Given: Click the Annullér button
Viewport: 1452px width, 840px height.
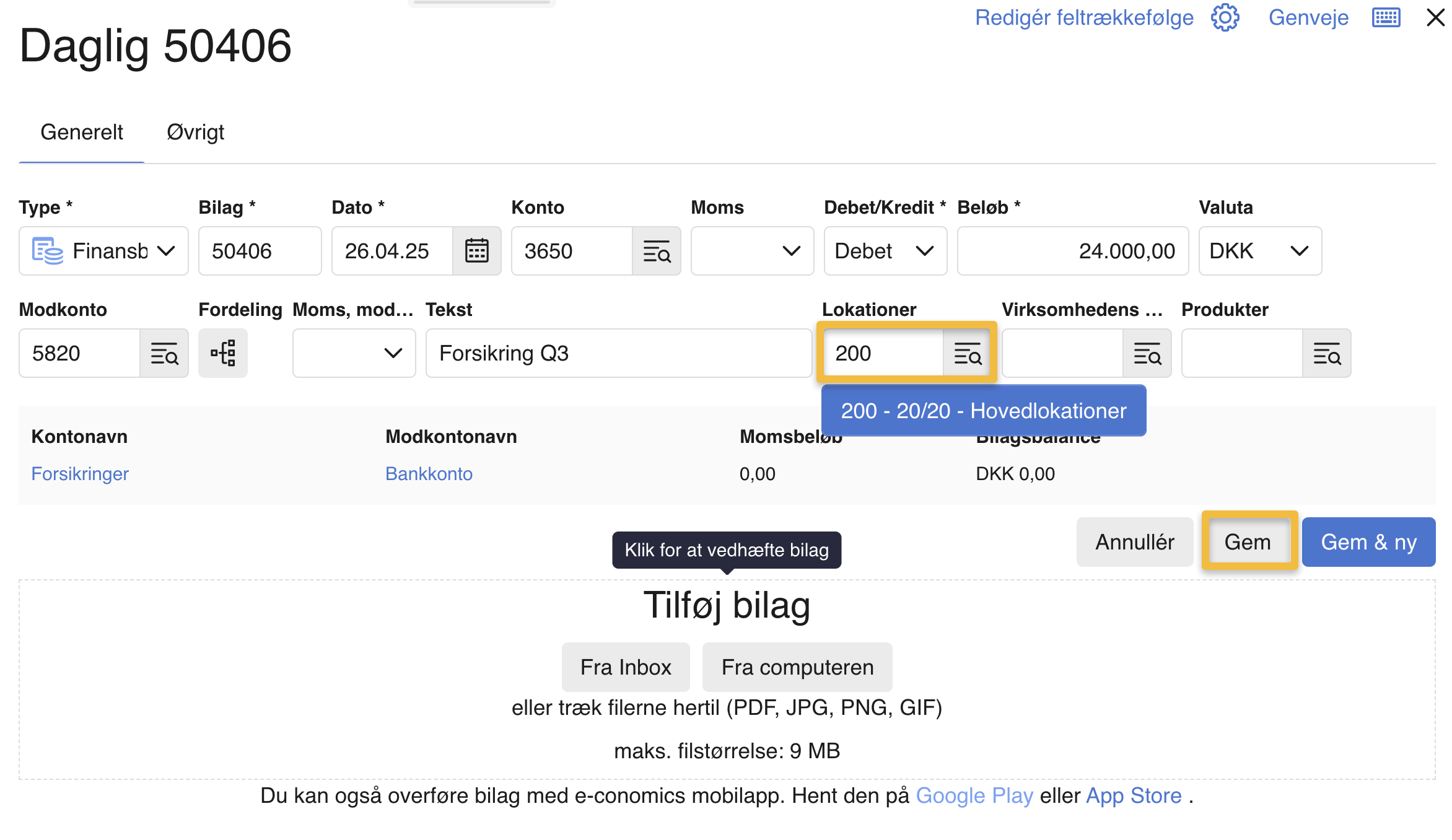Looking at the screenshot, I should point(1134,542).
